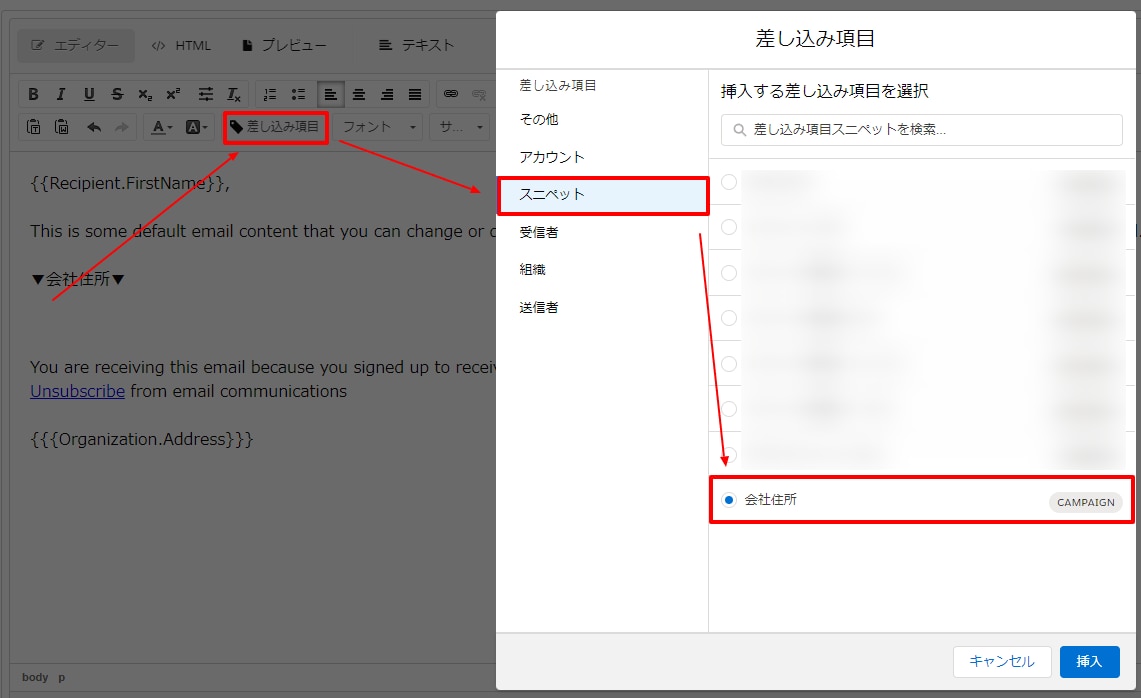
Task: Undo the last edit
Action: point(94,127)
